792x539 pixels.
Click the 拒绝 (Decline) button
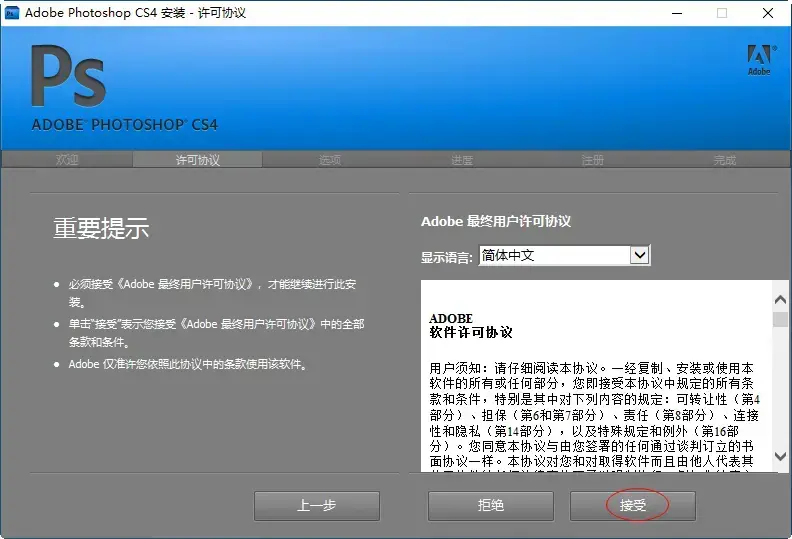click(x=490, y=506)
